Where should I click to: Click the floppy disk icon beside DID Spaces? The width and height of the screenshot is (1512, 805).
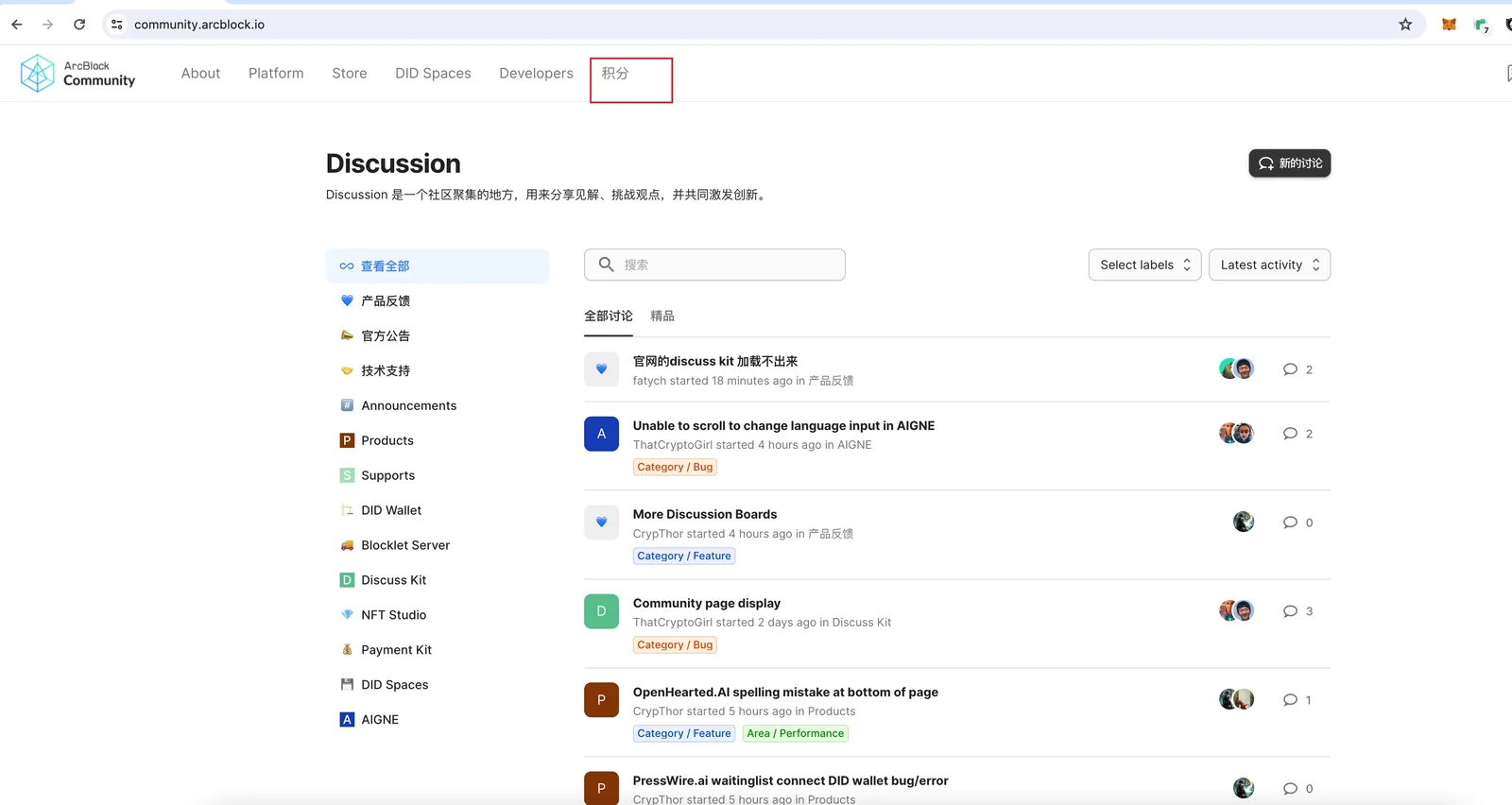(347, 685)
